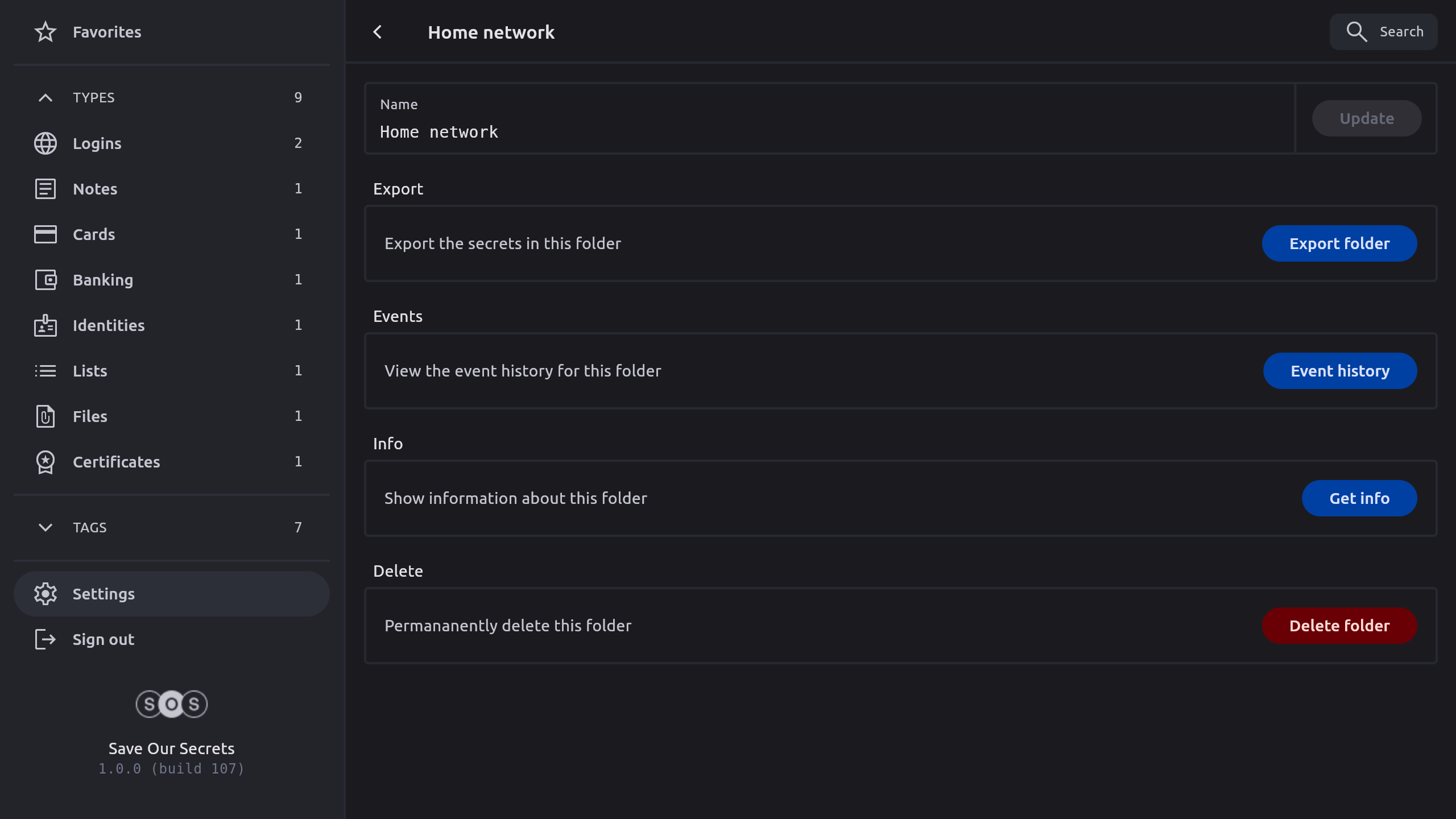1456x819 pixels.
Task: Click the Get info button
Action: [1359, 498]
